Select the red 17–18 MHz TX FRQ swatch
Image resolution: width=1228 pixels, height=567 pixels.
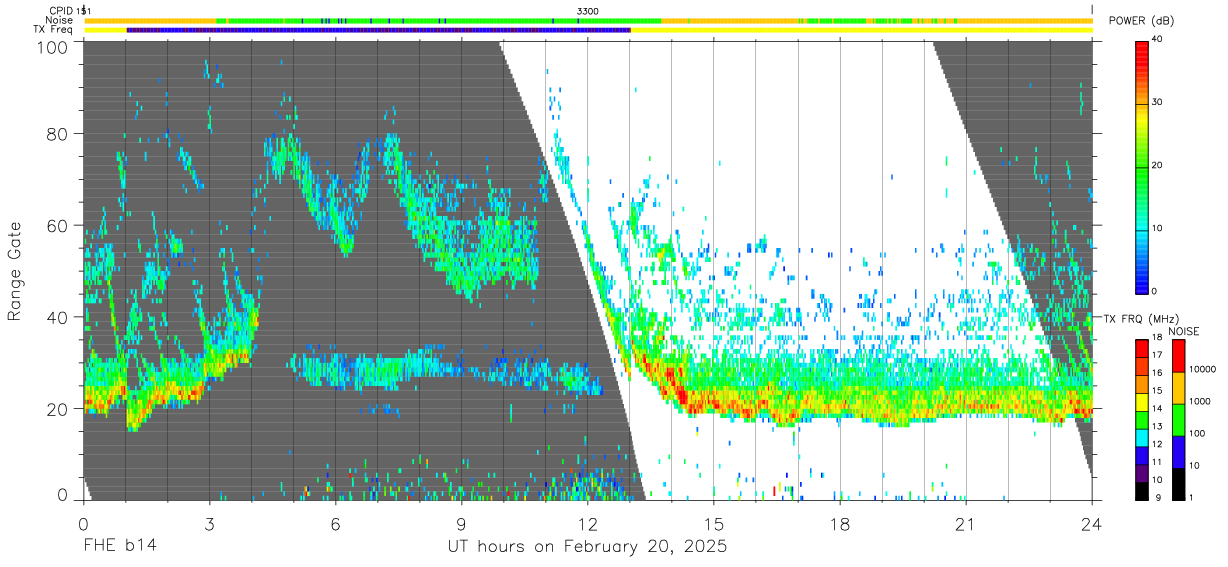(1141, 348)
